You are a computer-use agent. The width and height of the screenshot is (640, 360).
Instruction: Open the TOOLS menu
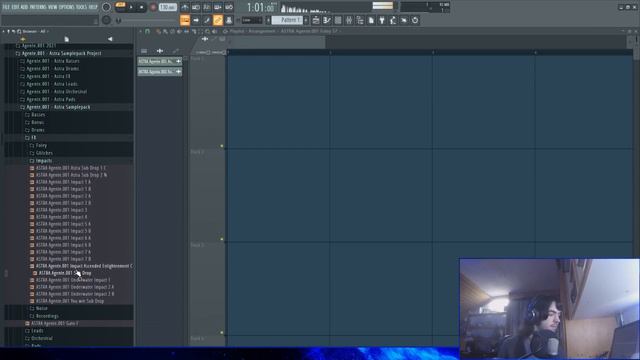81,7
